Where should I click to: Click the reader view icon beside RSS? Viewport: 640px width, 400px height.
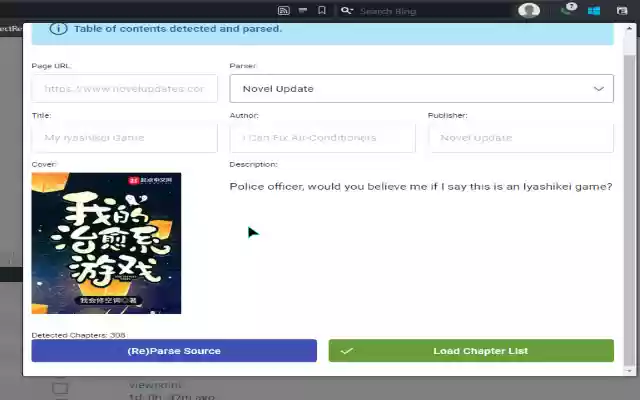(x=302, y=10)
